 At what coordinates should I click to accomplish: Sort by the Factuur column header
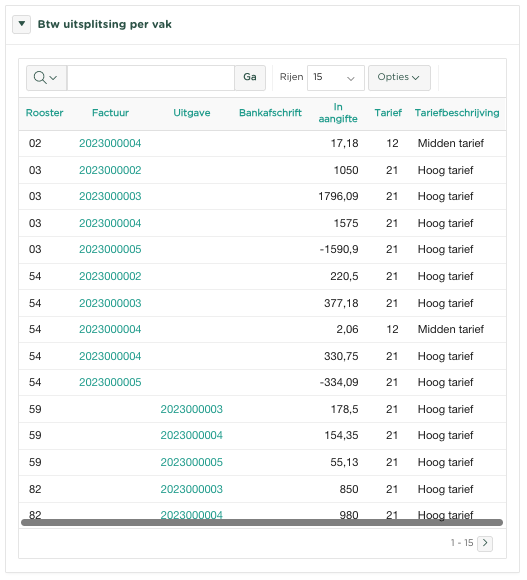coord(110,113)
